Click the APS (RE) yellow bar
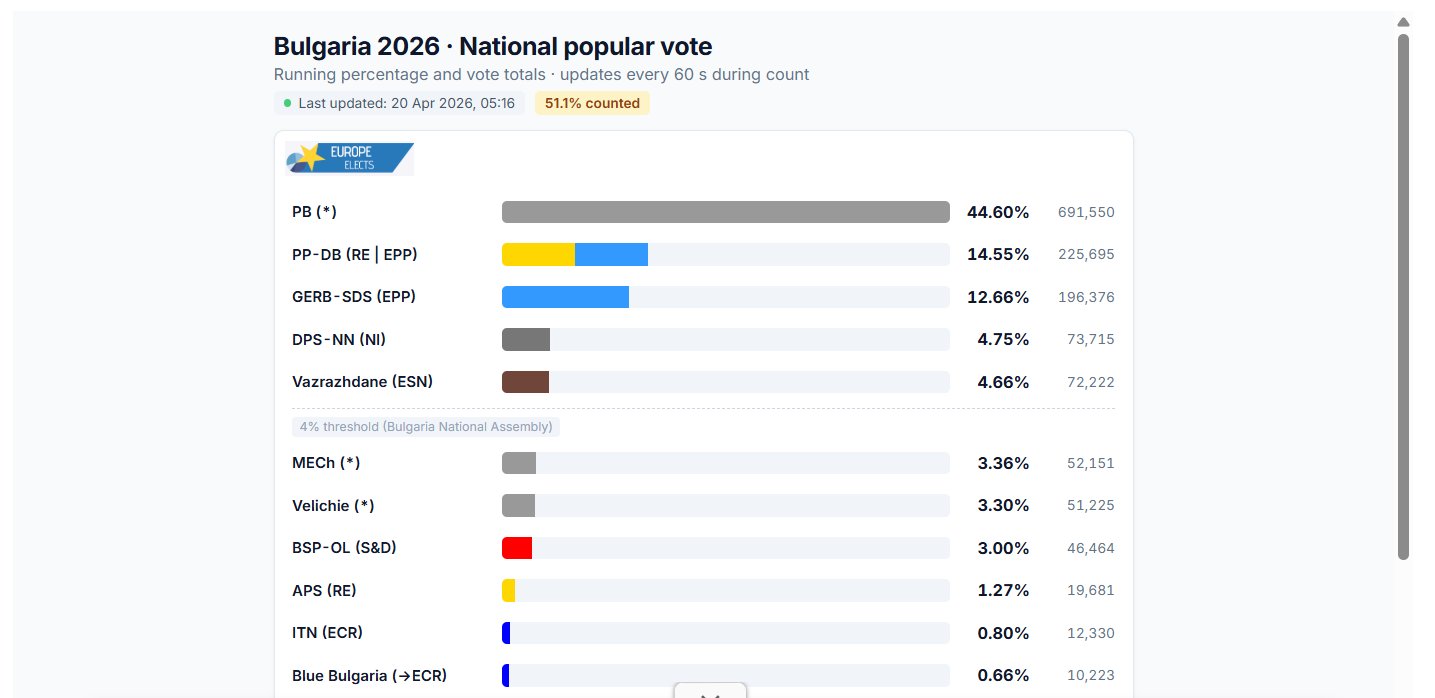 click(x=509, y=591)
